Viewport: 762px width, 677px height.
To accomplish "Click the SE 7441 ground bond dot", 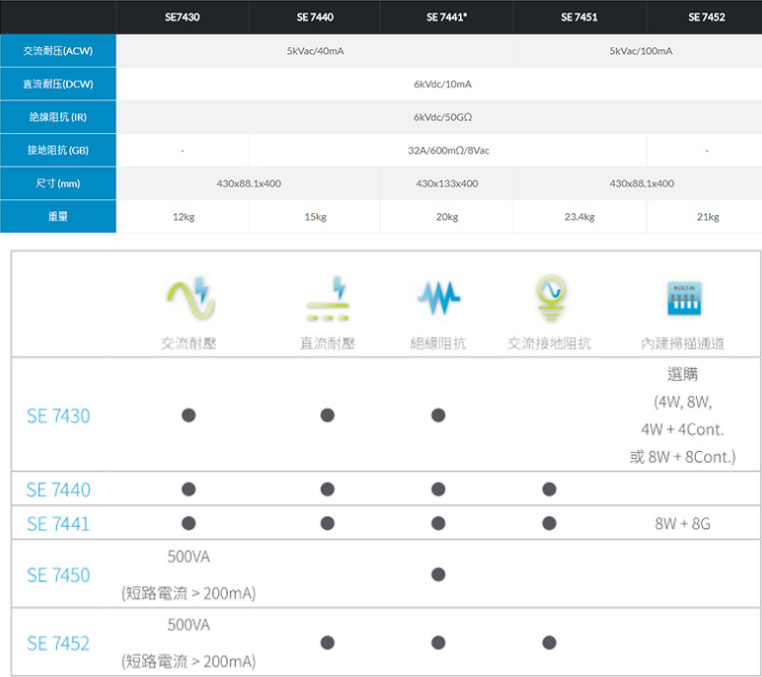I will point(549,523).
